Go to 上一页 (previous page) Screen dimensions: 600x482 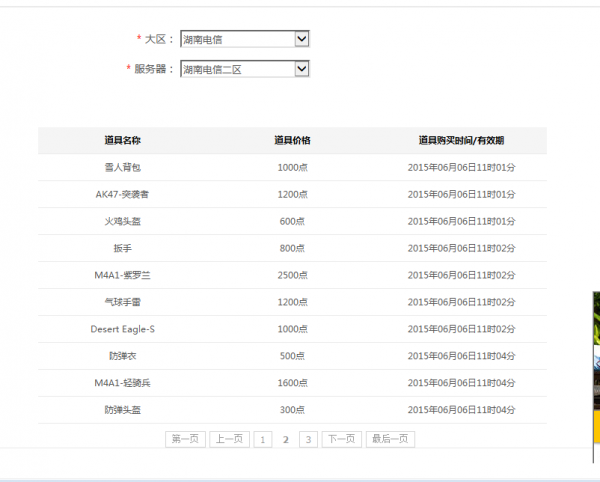[229, 439]
